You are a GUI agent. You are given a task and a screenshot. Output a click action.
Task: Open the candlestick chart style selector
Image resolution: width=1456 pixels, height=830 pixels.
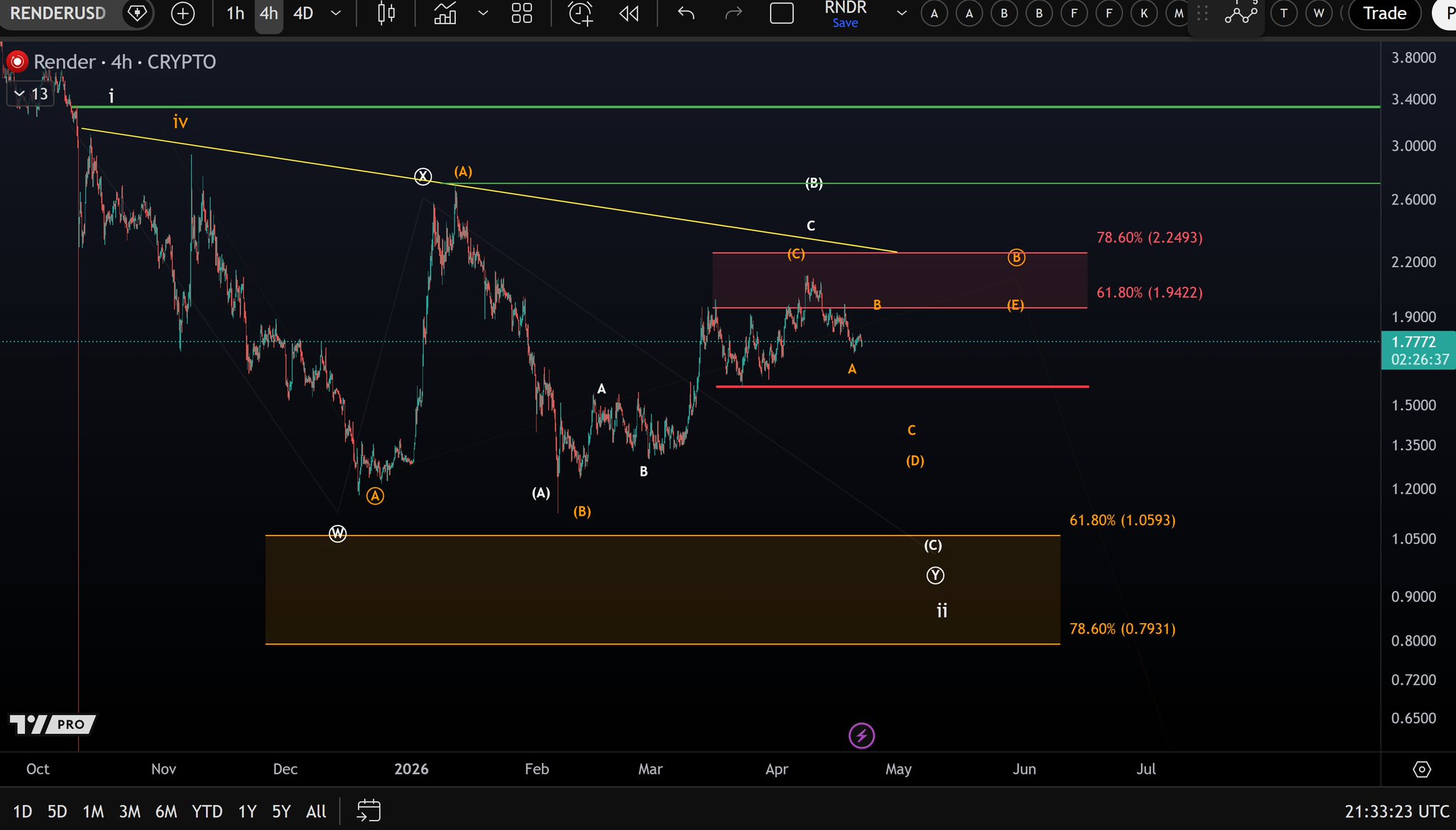click(x=386, y=14)
